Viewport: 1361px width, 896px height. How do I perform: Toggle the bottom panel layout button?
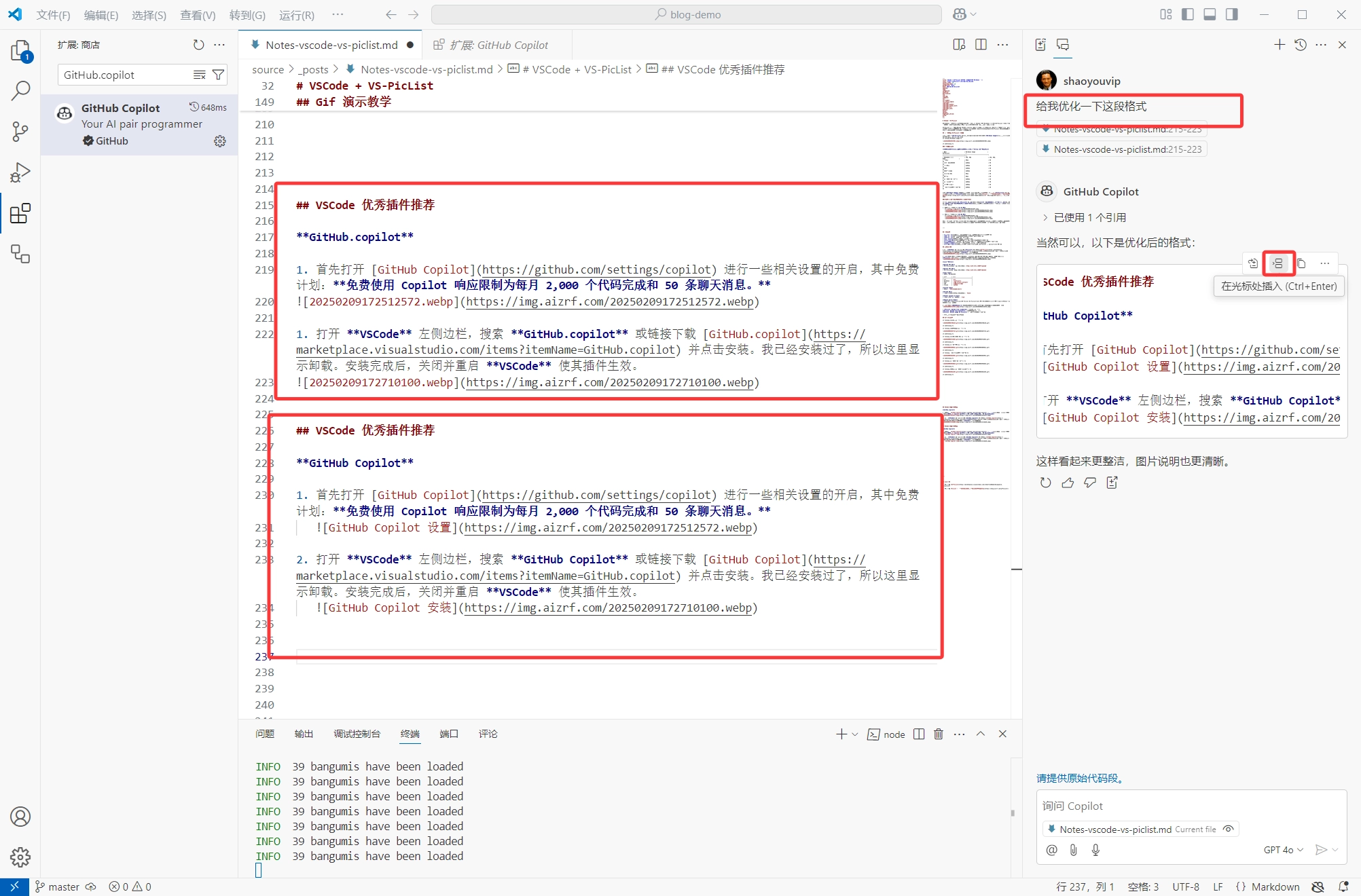(1210, 14)
